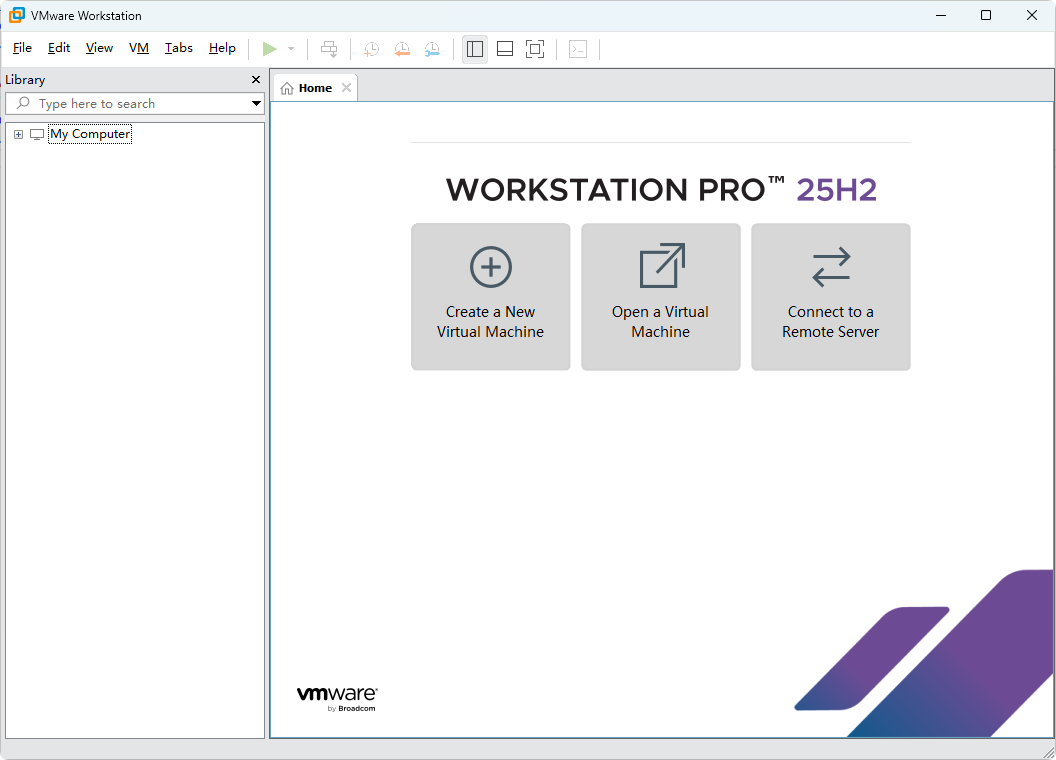Open the Snapshot Manager icon
1056x760 pixels.
[432, 49]
